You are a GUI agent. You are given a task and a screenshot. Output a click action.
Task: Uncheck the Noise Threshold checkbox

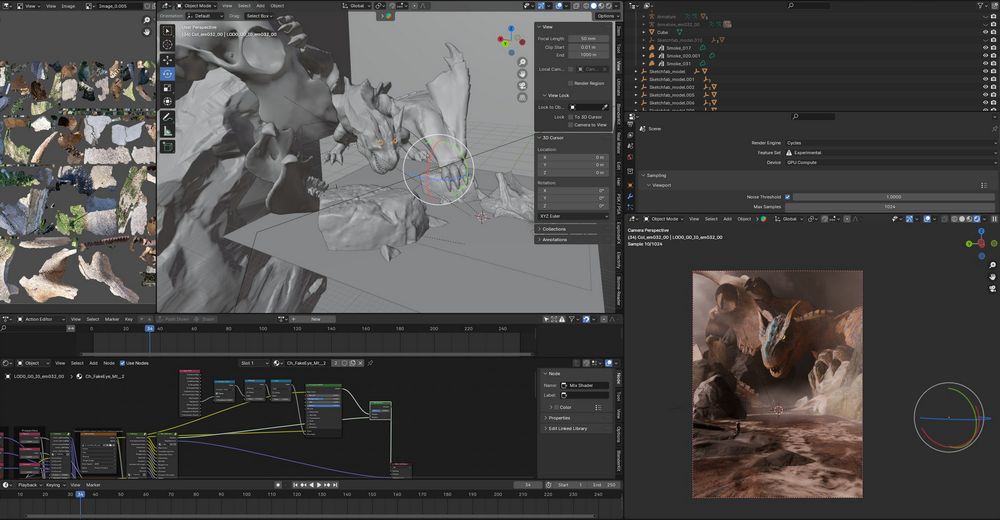click(x=787, y=197)
